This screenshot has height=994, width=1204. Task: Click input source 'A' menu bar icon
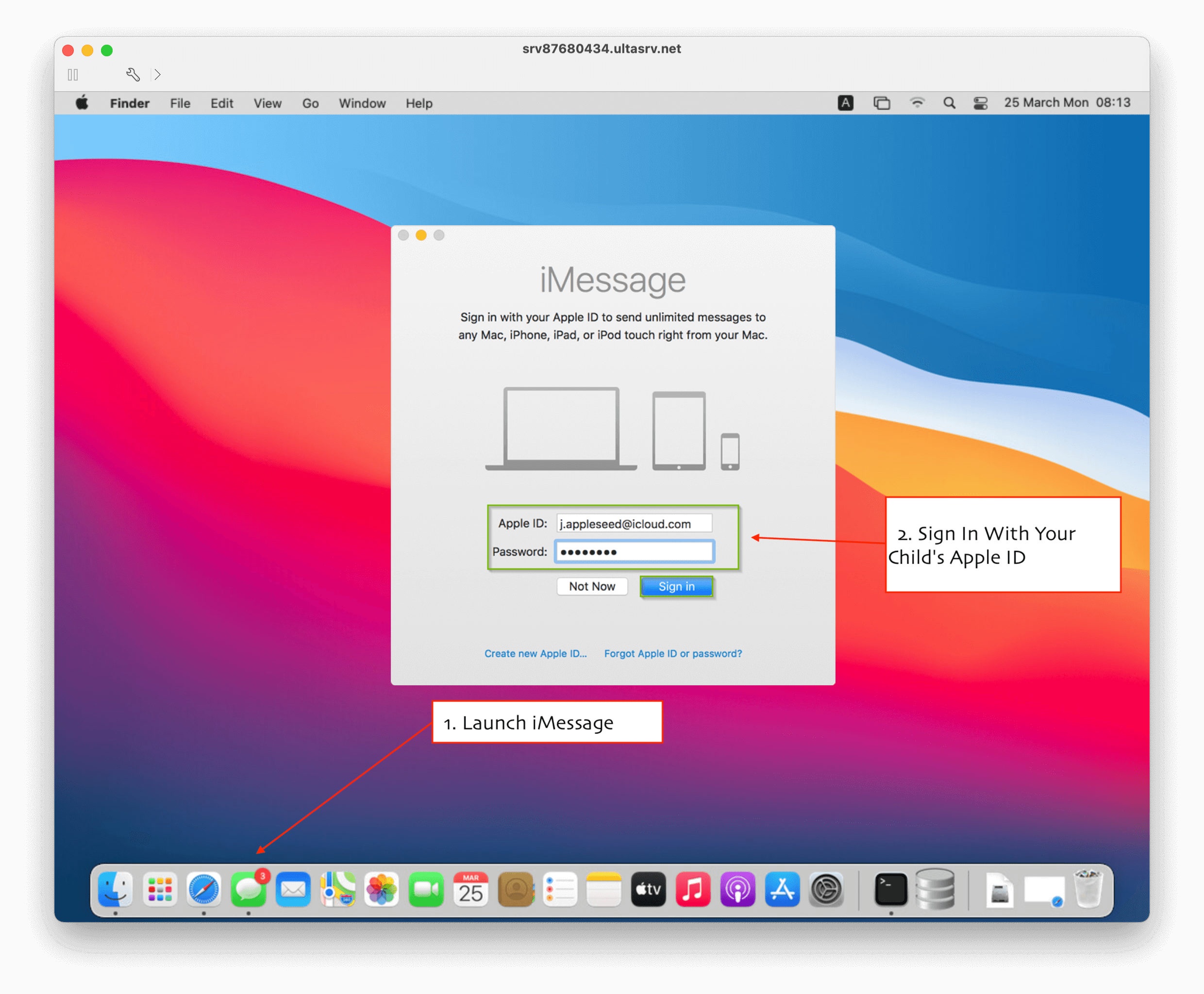845,103
